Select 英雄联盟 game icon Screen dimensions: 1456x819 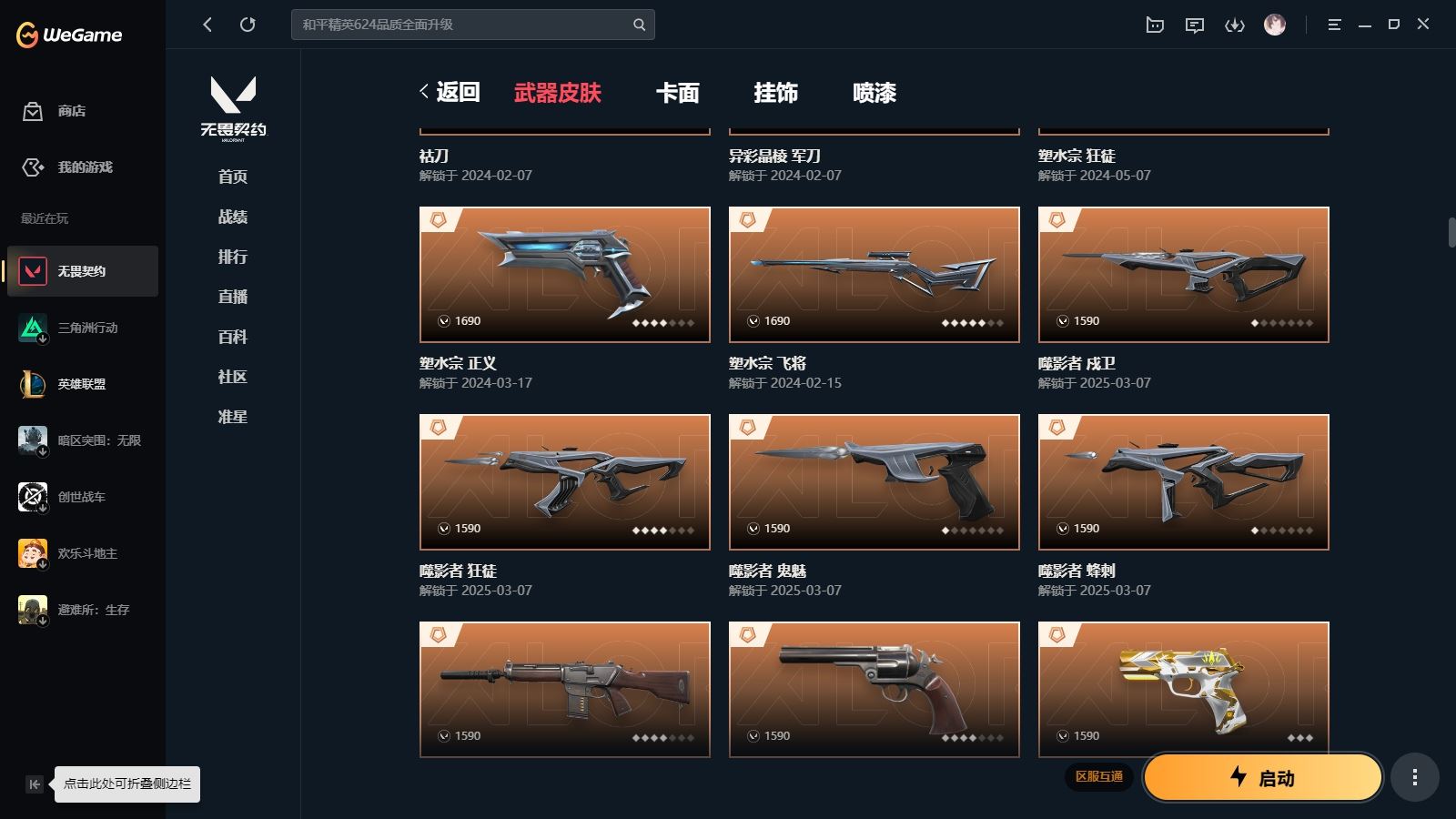(x=33, y=384)
